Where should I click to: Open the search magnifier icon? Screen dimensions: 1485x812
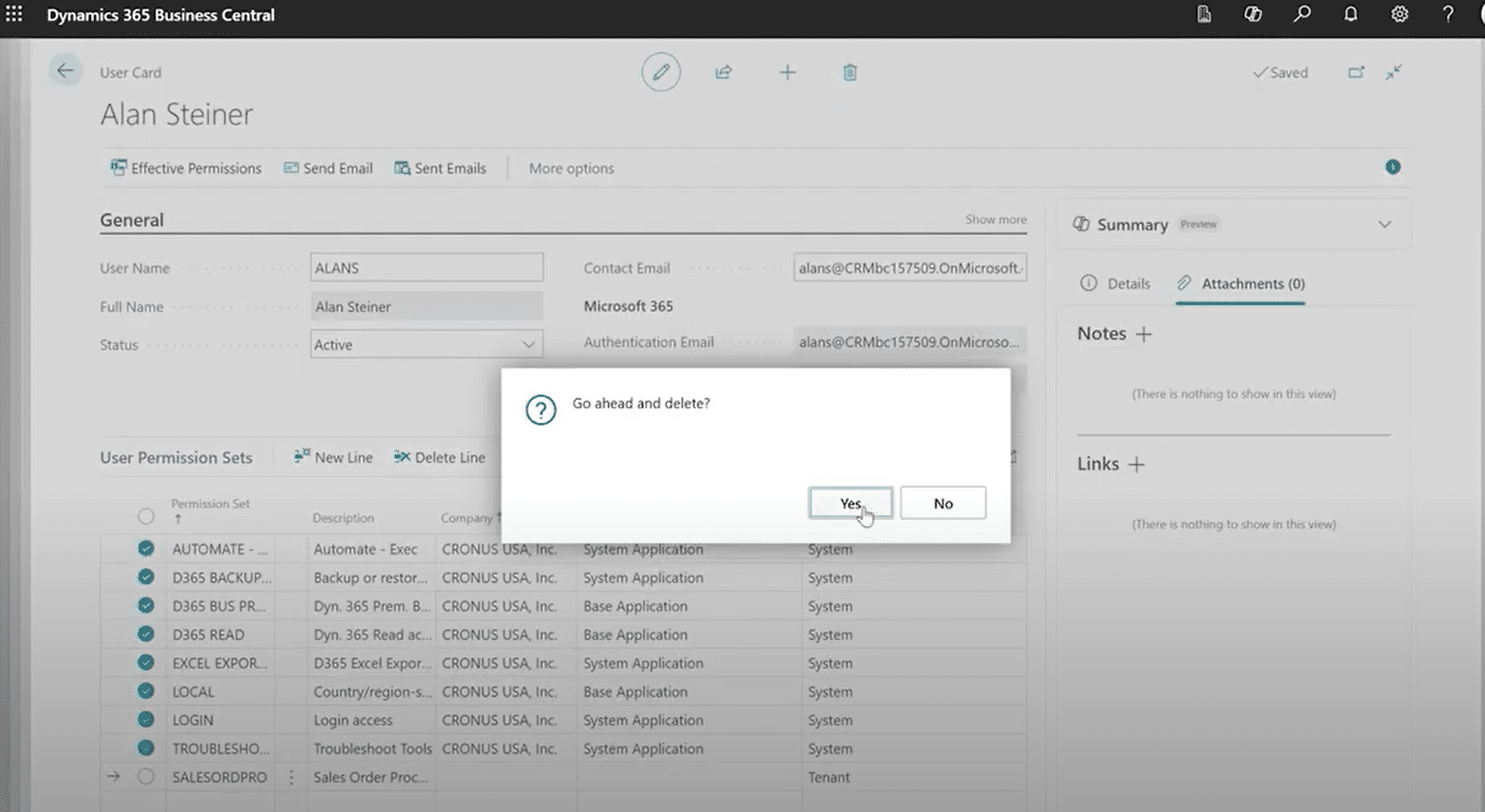[1301, 15]
